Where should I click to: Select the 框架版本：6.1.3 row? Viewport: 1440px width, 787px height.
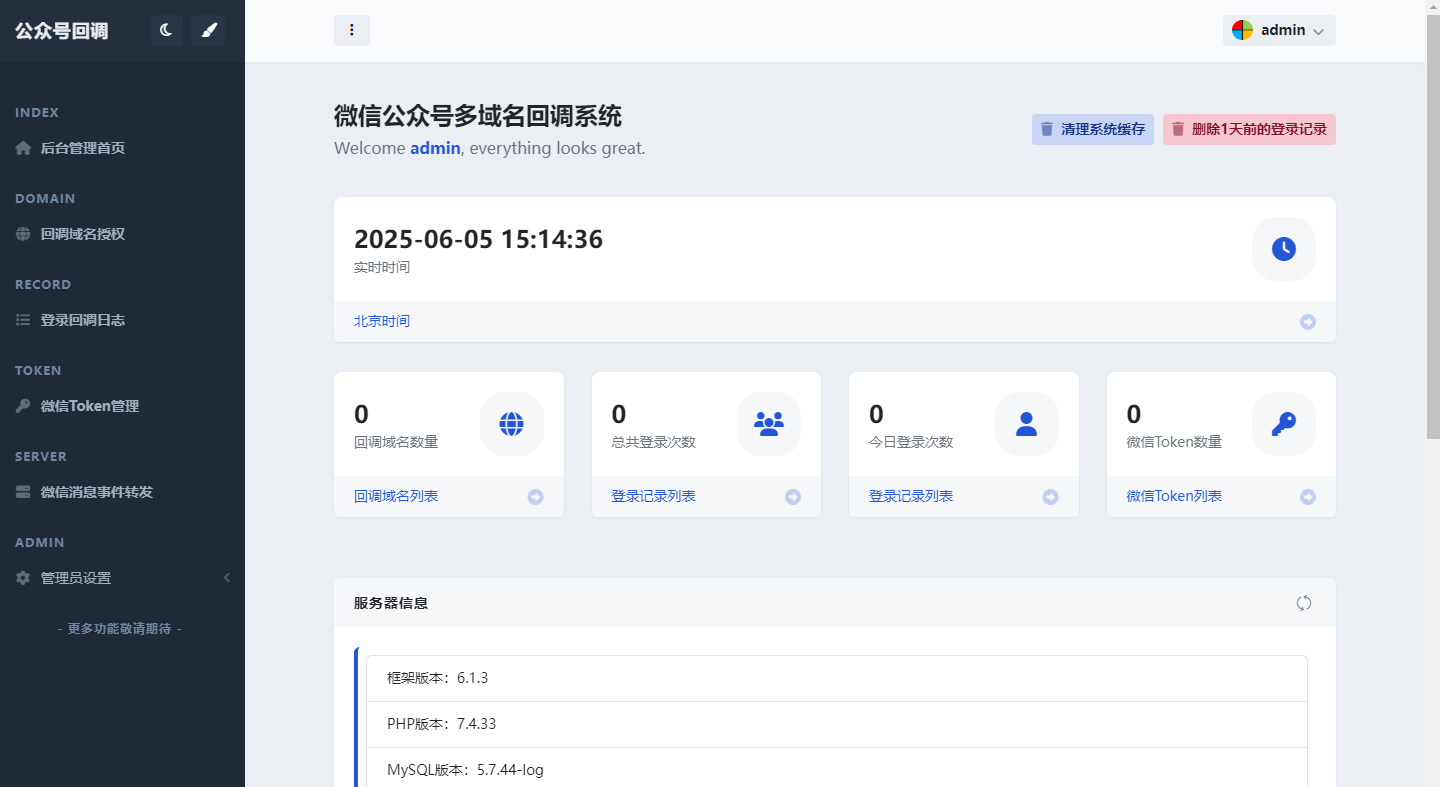(x=837, y=678)
